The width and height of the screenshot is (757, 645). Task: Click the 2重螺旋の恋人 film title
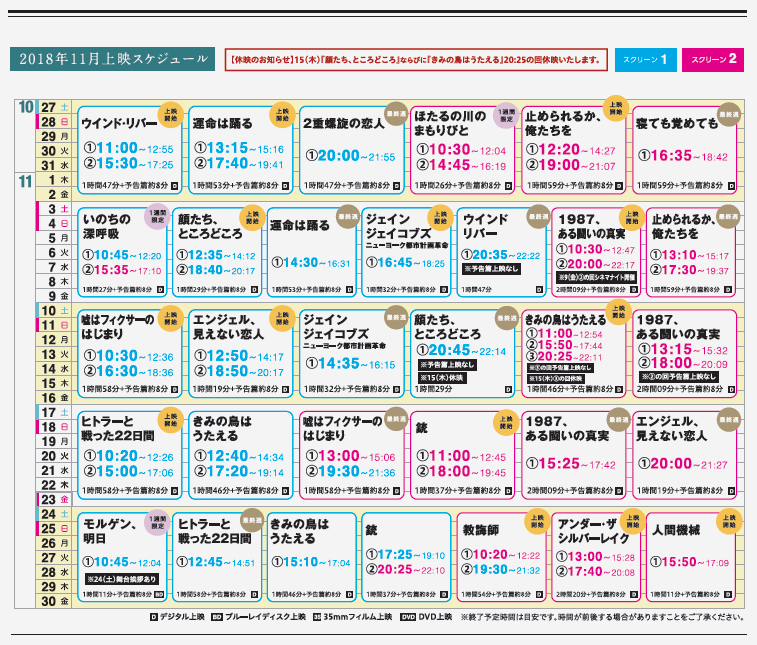tap(344, 124)
